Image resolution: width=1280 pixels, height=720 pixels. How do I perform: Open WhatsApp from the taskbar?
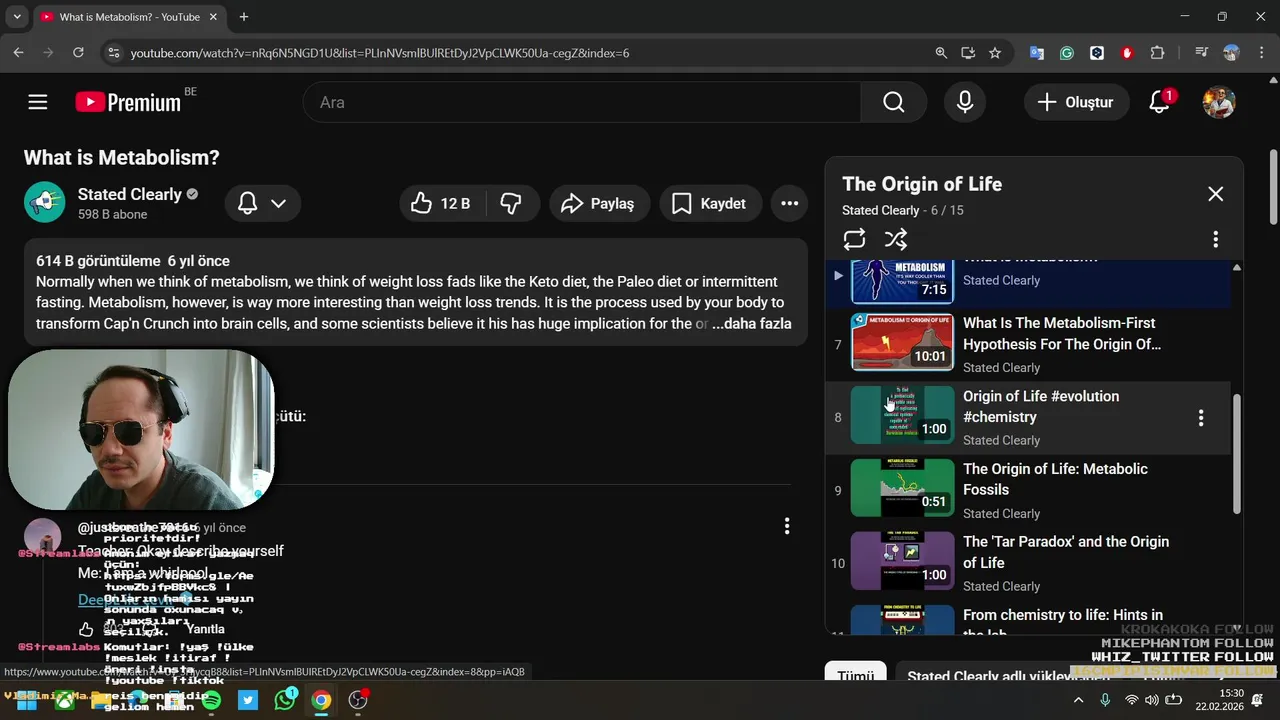(285, 701)
